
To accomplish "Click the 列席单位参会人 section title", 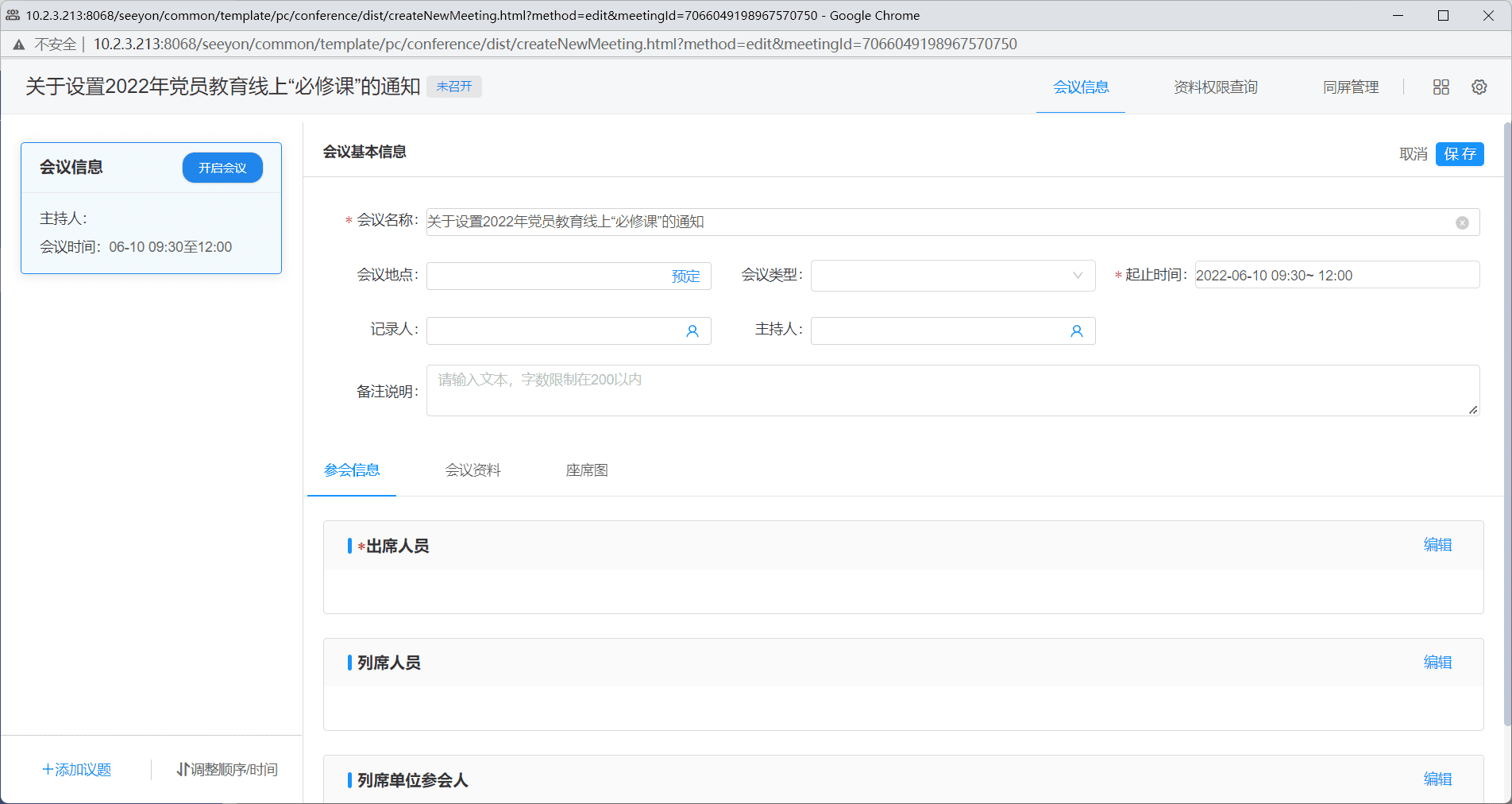I will pos(413,780).
